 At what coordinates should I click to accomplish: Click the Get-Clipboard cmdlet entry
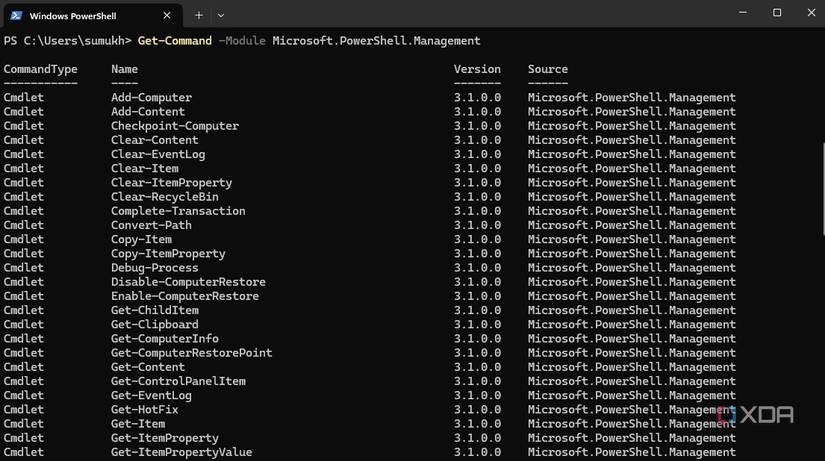(154, 324)
